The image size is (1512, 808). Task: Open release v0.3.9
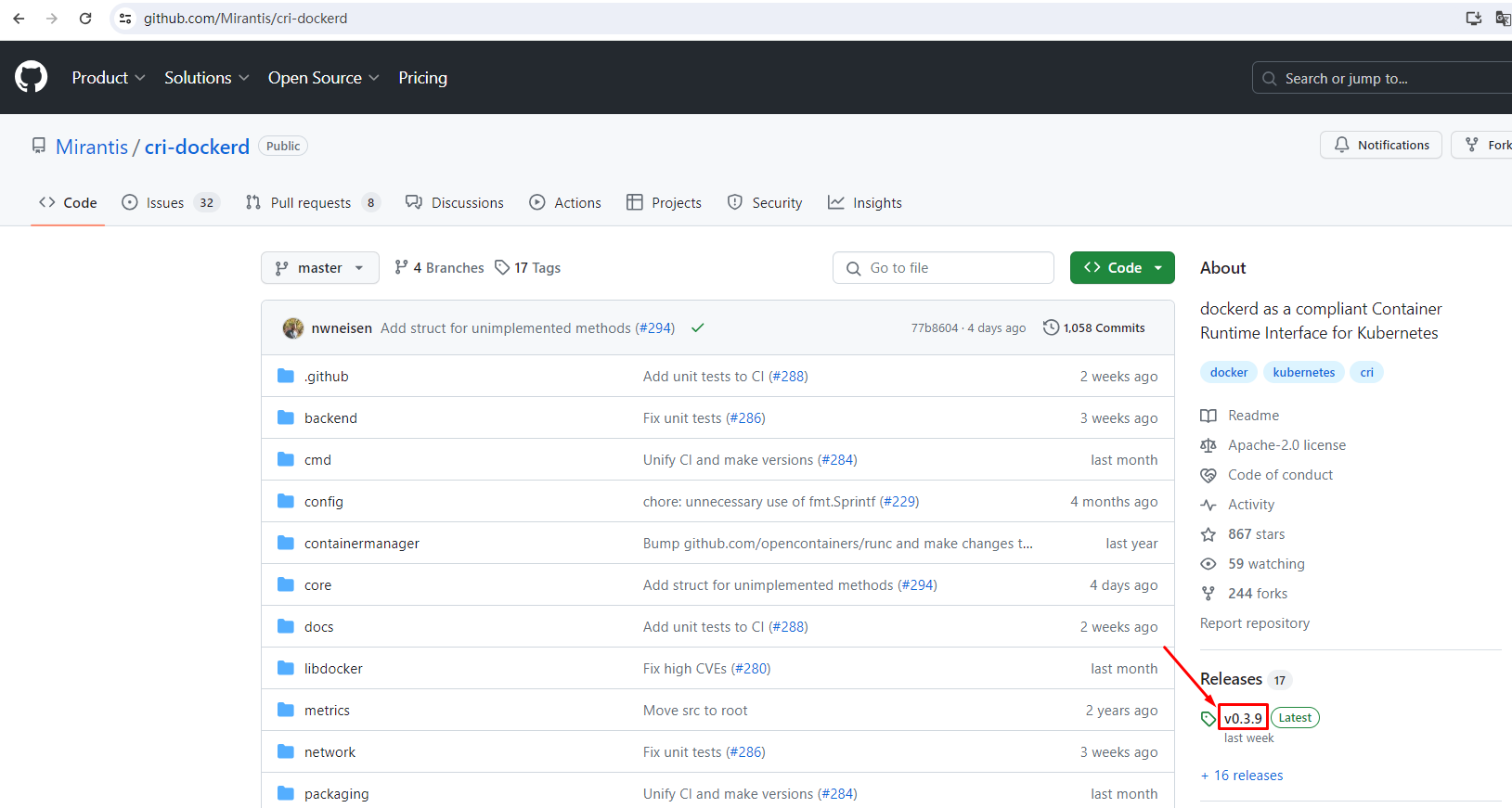1243,718
